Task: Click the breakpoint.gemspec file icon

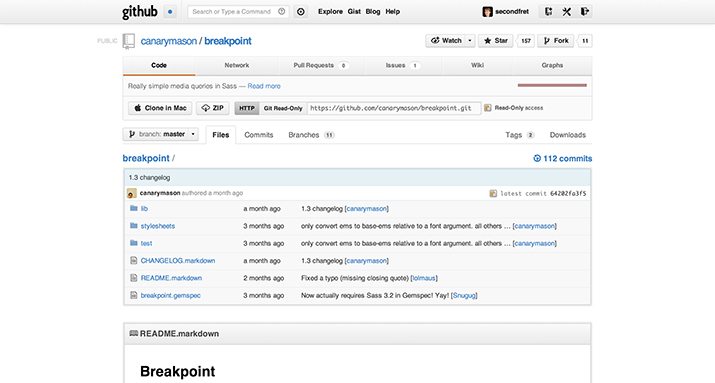Action: click(x=134, y=295)
